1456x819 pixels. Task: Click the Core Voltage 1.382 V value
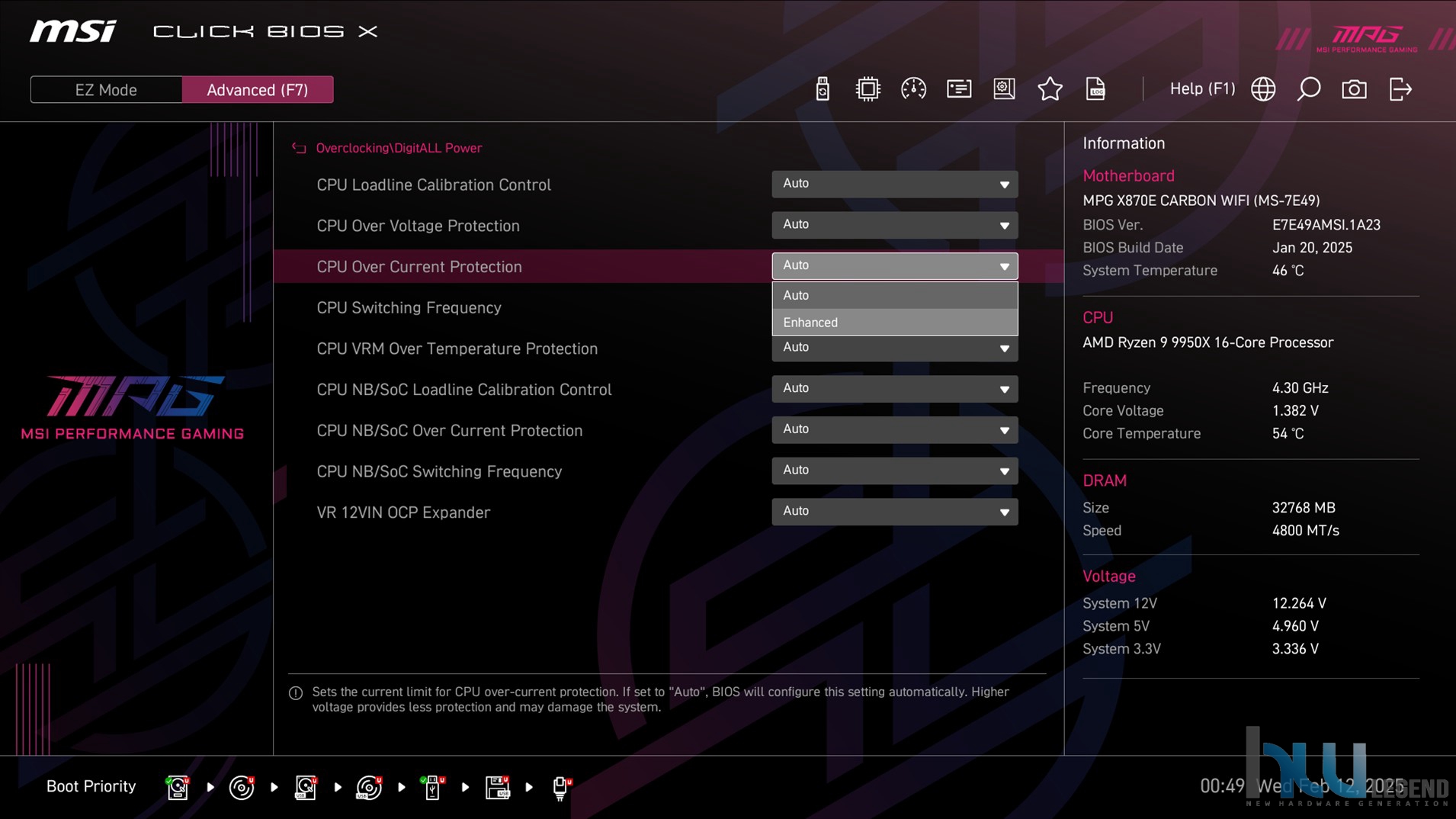1295,410
